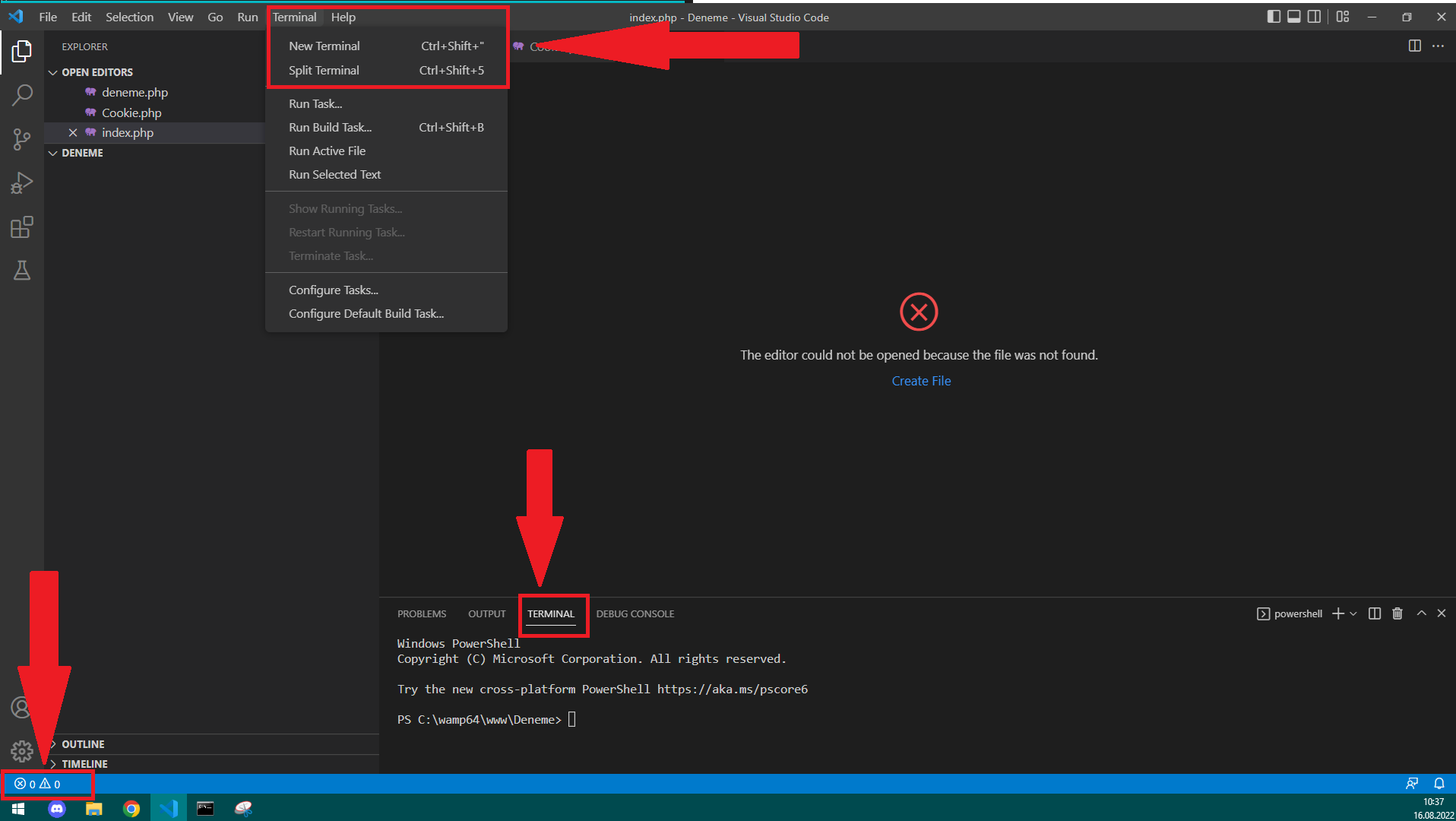This screenshot has width=1456, height=821.
Task: Open the Testing view beaker icon
Action: tap(22, 271)
